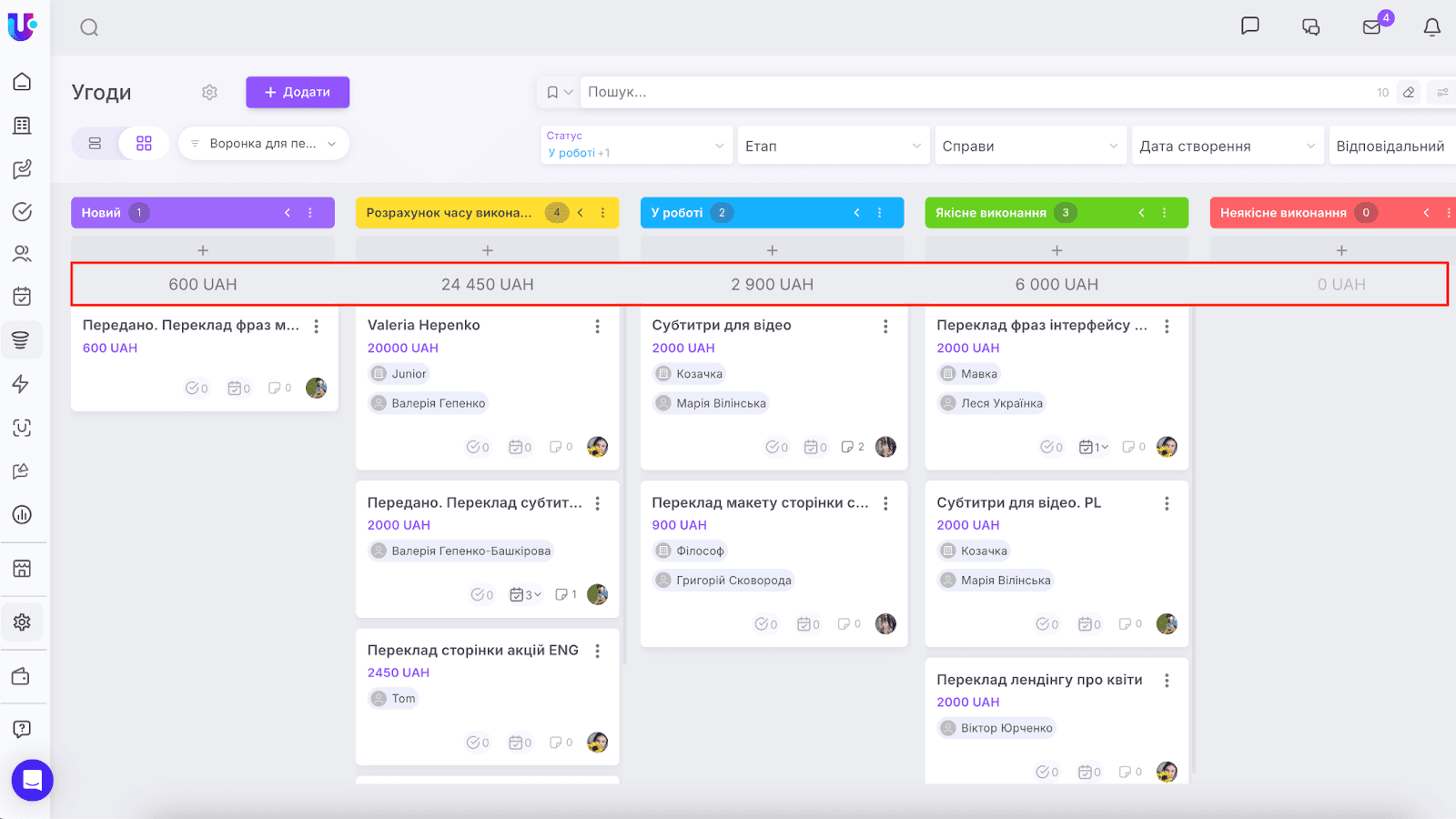The width and height of the screenshot is (1456, 819).
Task: Open saved filters bookmark dropdown
Action: [x=559, y=92]
